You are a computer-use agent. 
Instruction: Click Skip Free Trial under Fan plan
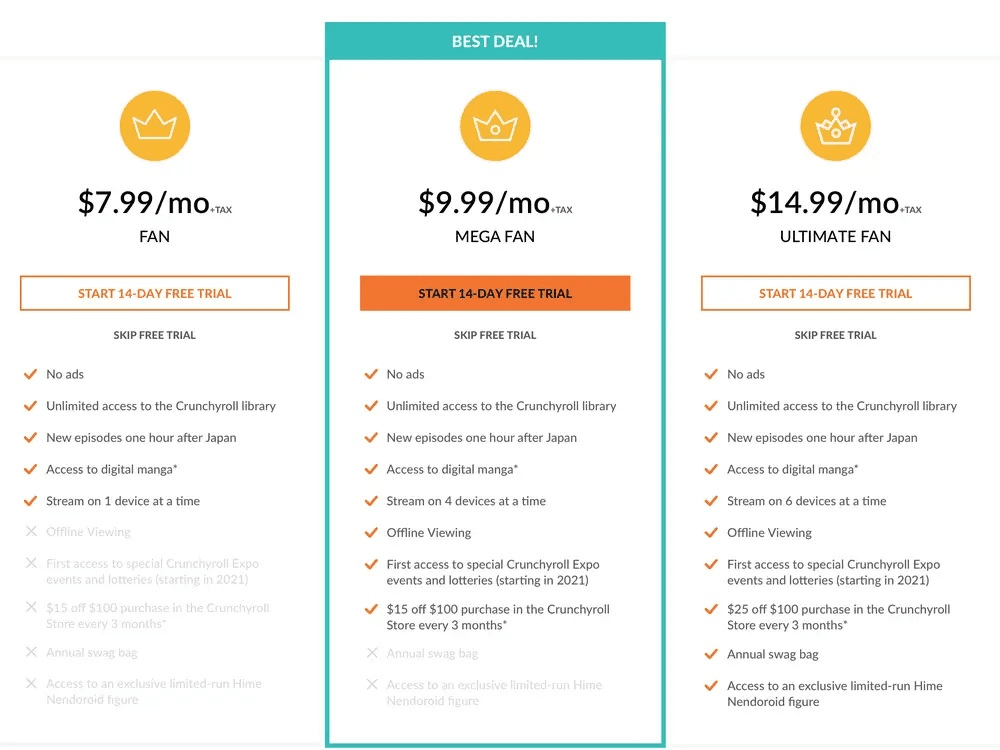[154, 334]
